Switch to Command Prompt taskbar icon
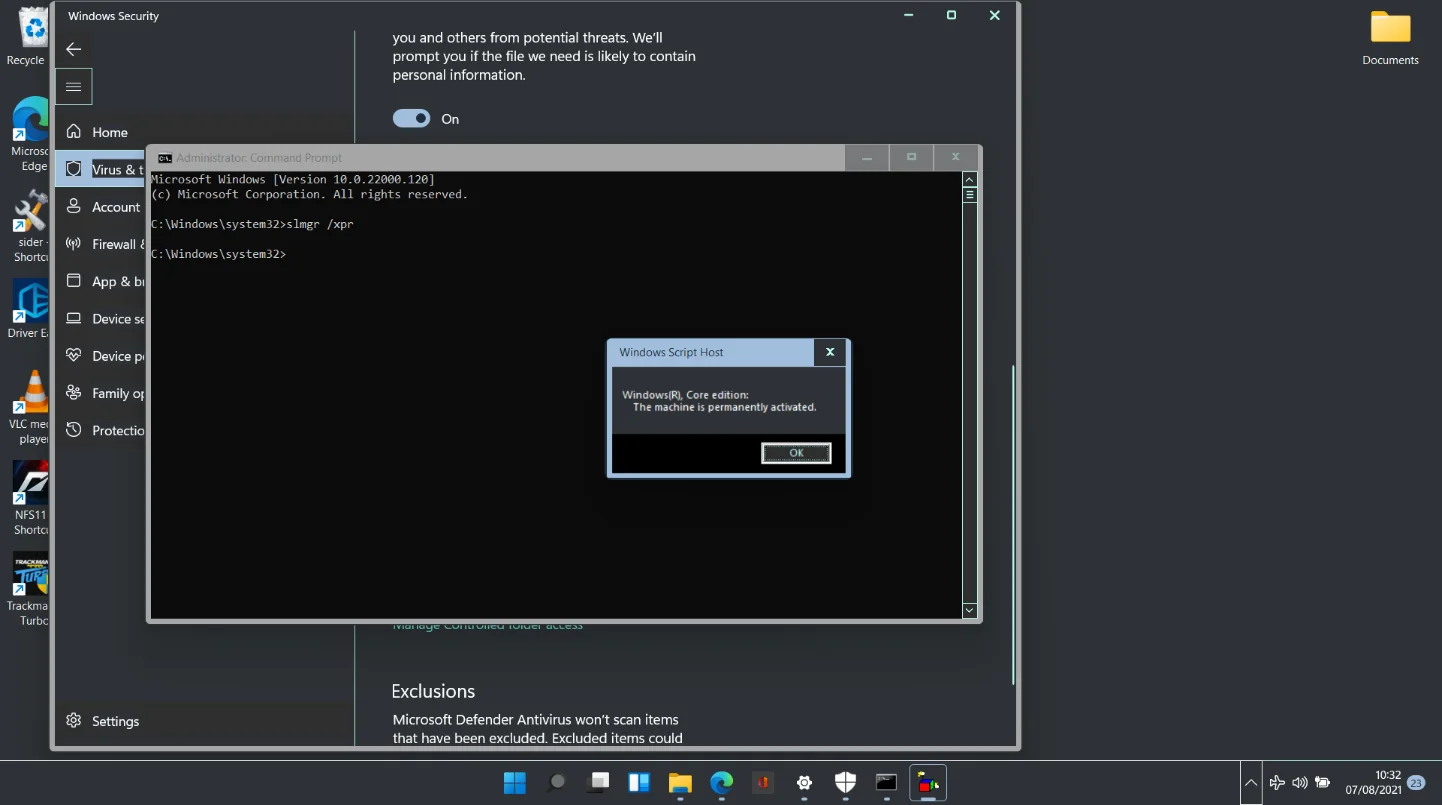 pyautogui.click(x=886, y=783)
